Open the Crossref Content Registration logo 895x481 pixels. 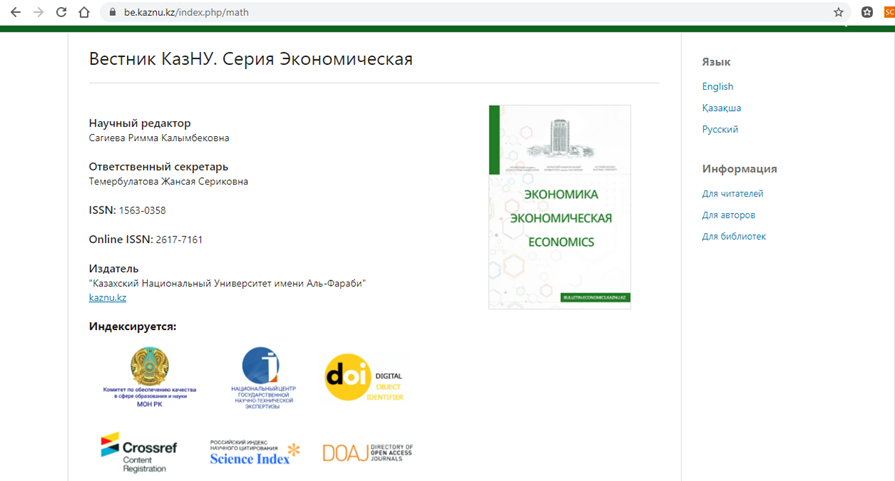[x=139, y=451]
